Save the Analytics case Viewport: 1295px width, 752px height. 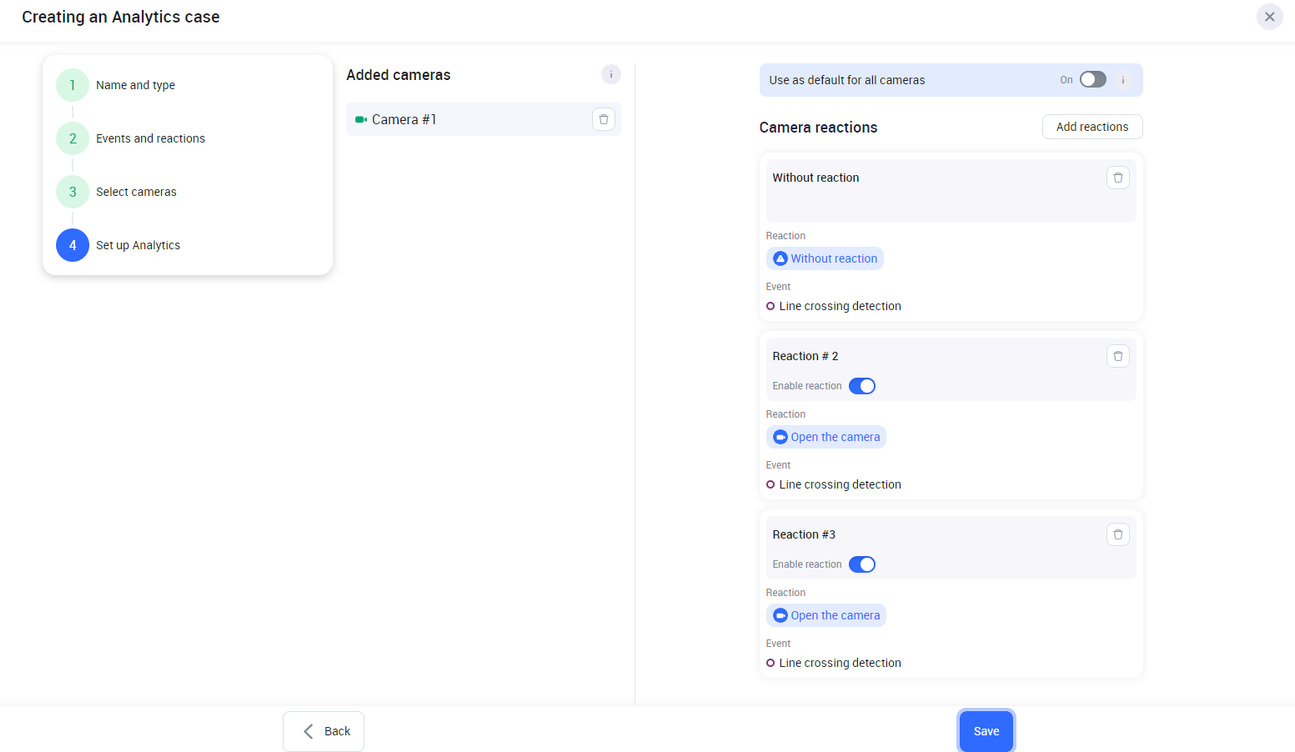tap(986, 731)
